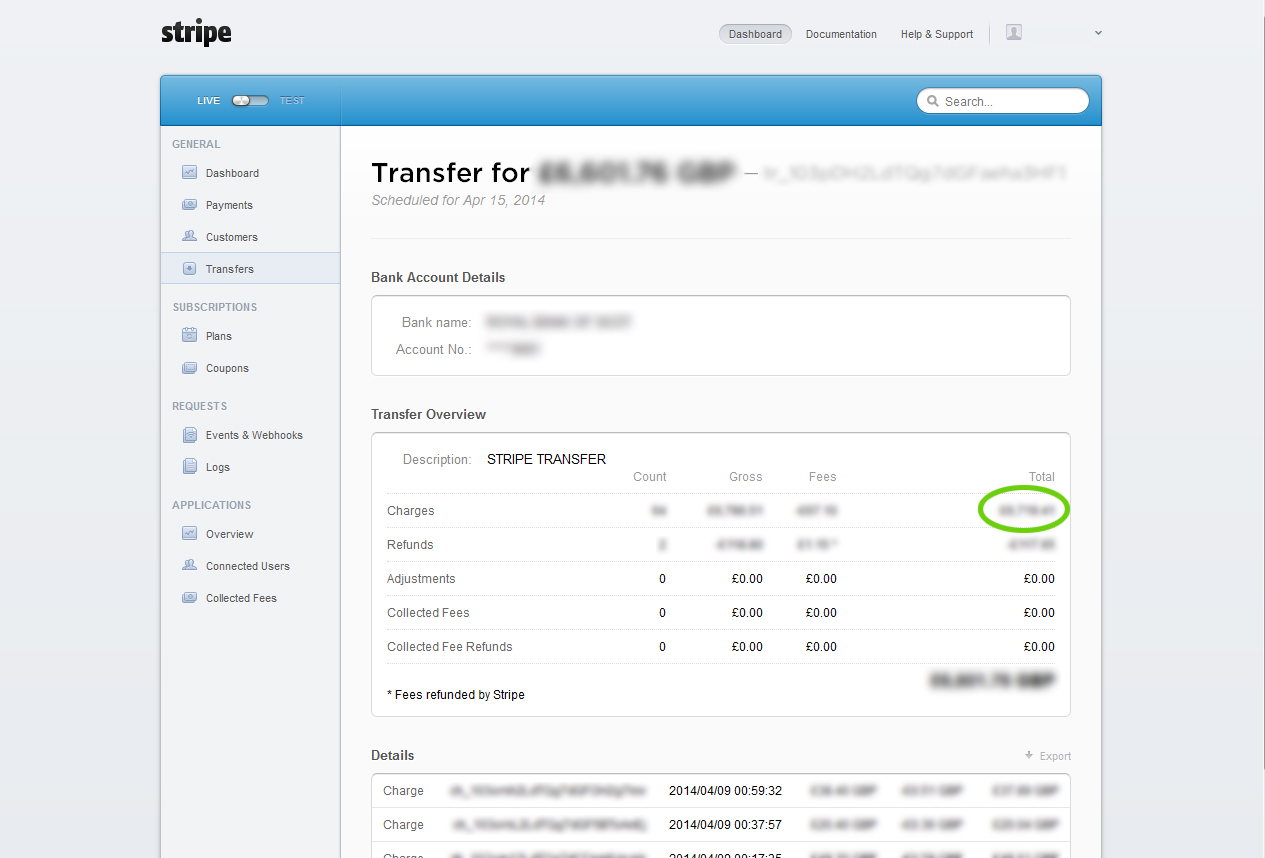
Task: Click the 'Account No.:' label
Action: [x=434, y=349]
